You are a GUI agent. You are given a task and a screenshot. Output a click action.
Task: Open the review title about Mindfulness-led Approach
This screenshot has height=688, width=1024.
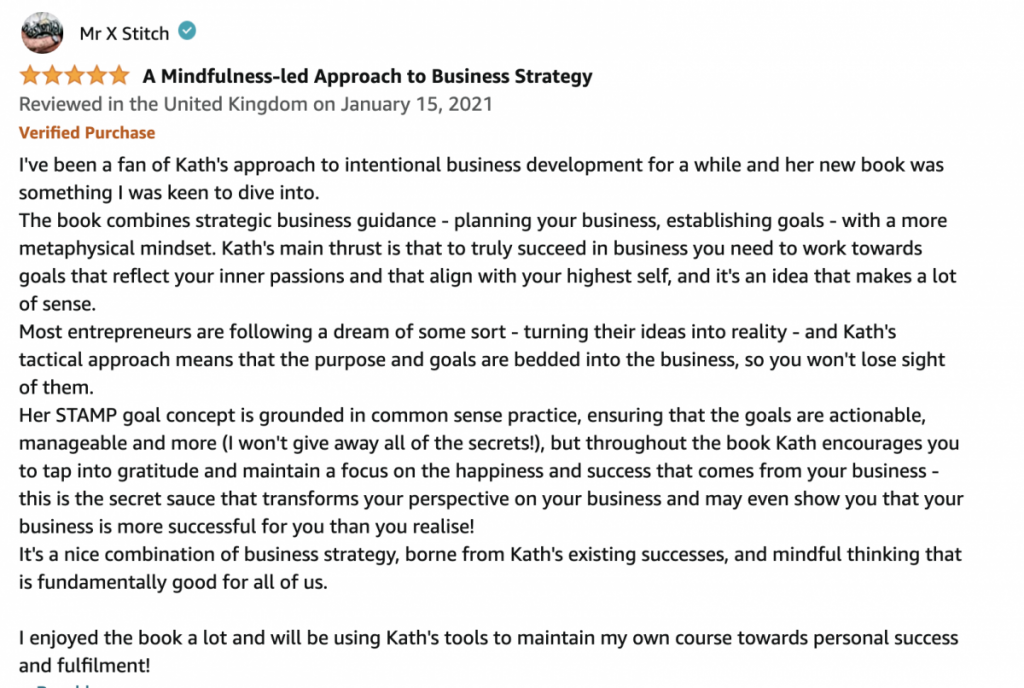(x=368, y=76)
